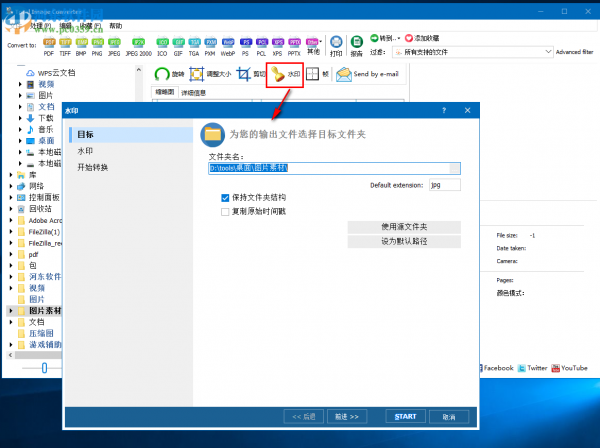
Task: Click the 帧 frame tool icon
Action: 317,74
